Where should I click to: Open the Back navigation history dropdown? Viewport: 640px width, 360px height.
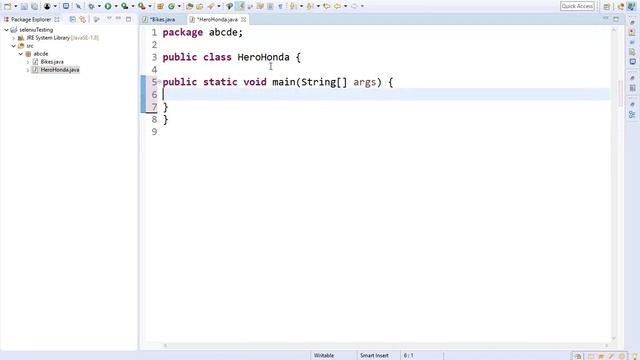pos(345,6)
